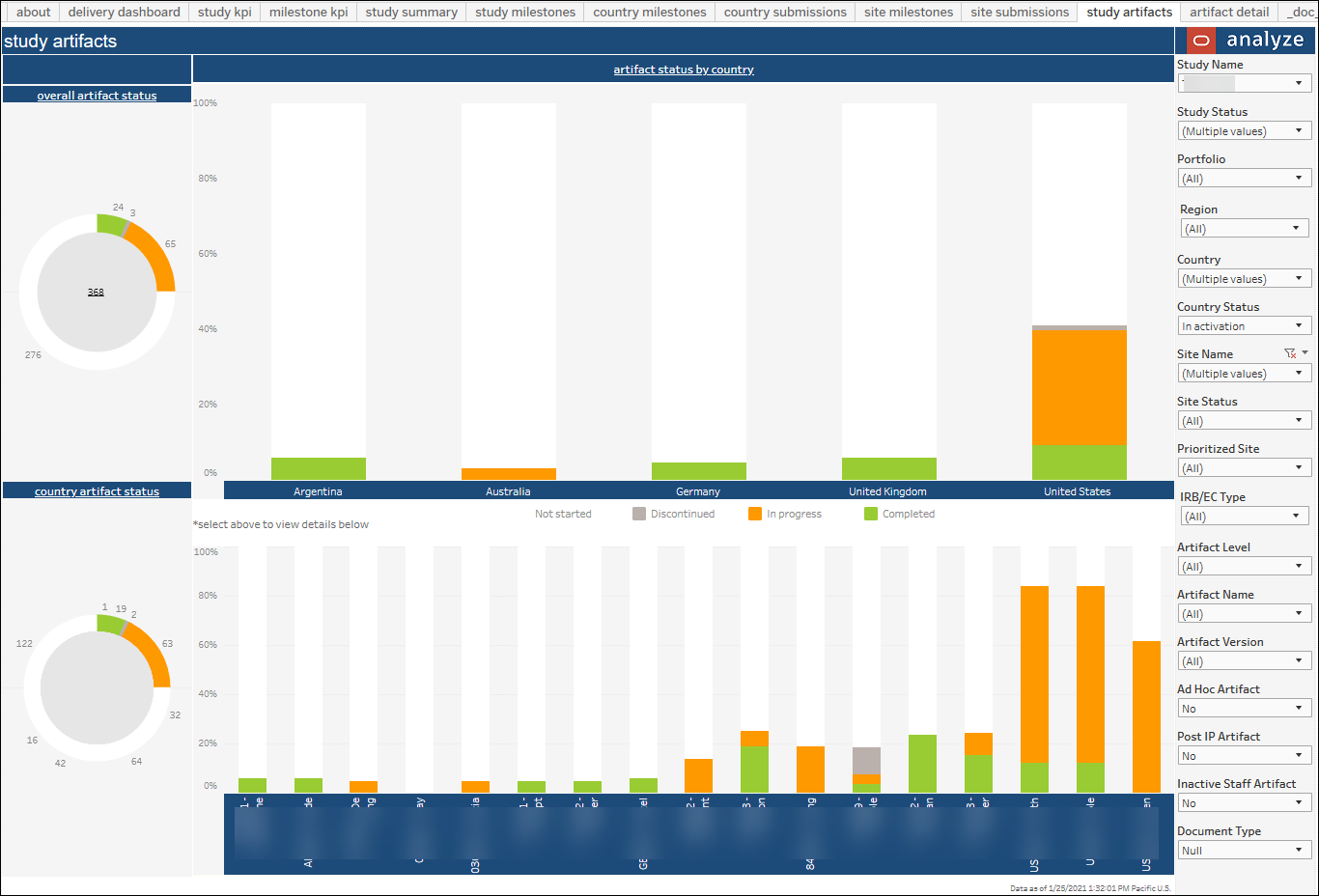Change the Ad Hoc Artifact filter
The height and width of the screenshot is (896, 1319).
pyautogui.click(x=1244, y=709)
